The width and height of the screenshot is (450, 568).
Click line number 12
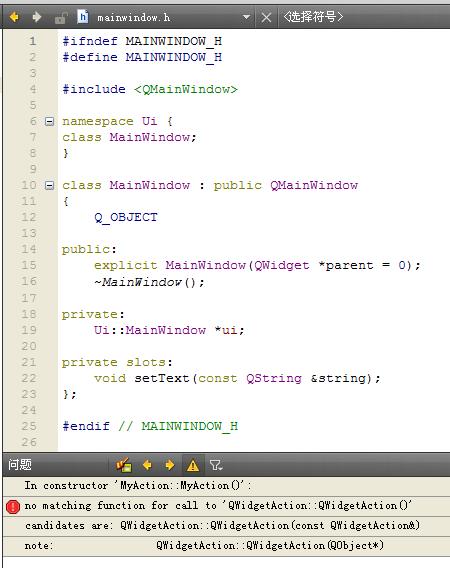tap(29, 217)
